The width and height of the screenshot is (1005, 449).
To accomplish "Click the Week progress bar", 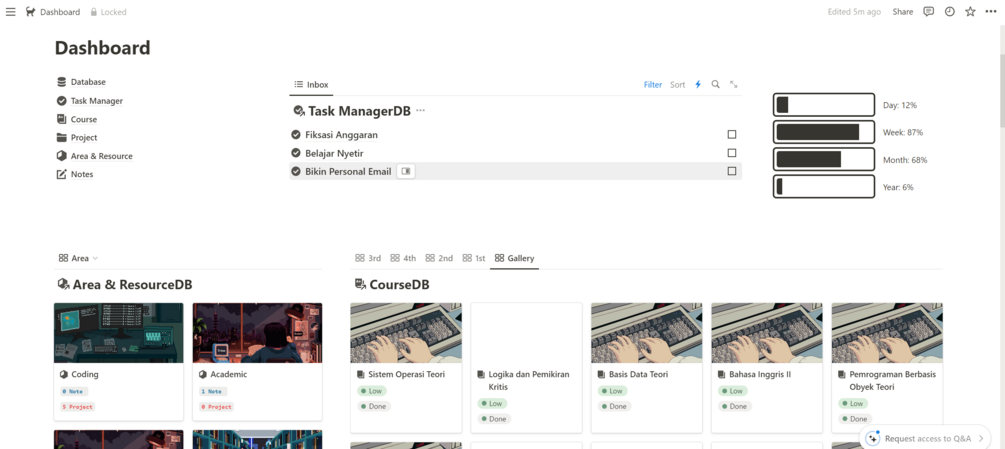I will click(824, 132).
